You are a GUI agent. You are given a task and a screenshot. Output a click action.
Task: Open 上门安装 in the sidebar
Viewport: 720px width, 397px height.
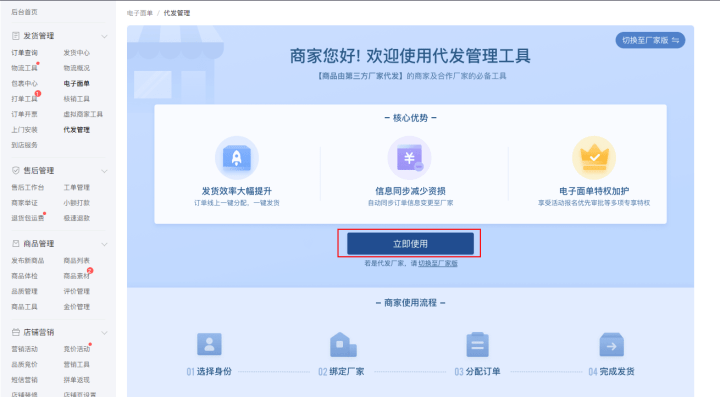pos(24,130)
